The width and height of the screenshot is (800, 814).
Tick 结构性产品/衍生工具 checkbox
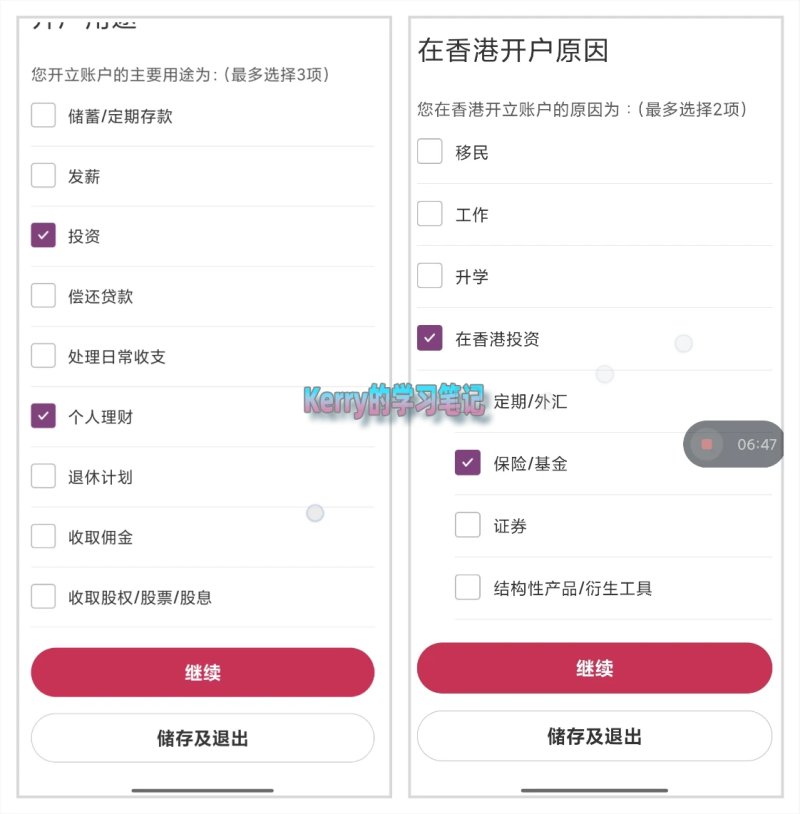(x=467, y=587)
